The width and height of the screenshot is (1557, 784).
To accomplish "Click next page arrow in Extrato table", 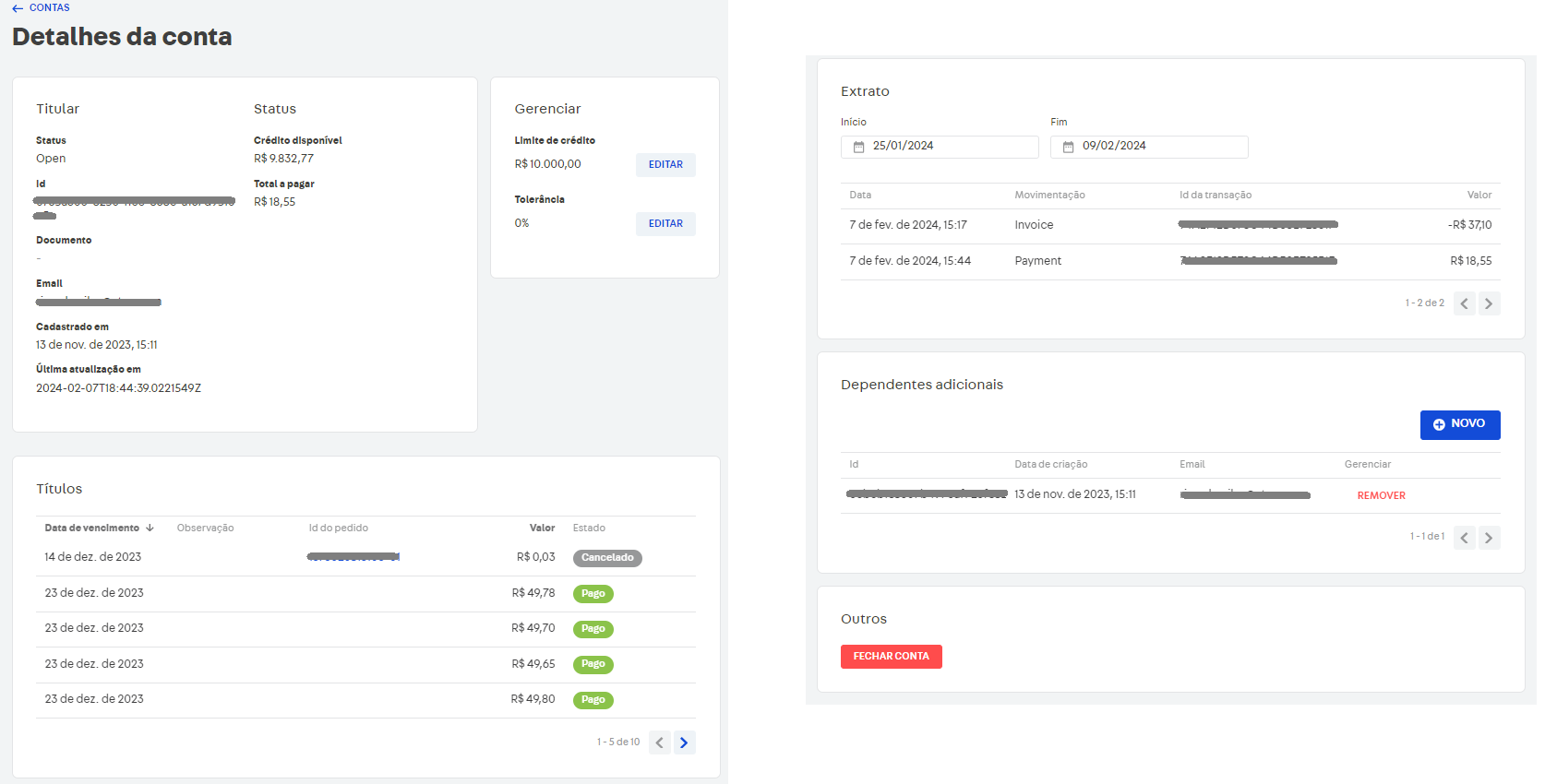I will pos(1489,303).
